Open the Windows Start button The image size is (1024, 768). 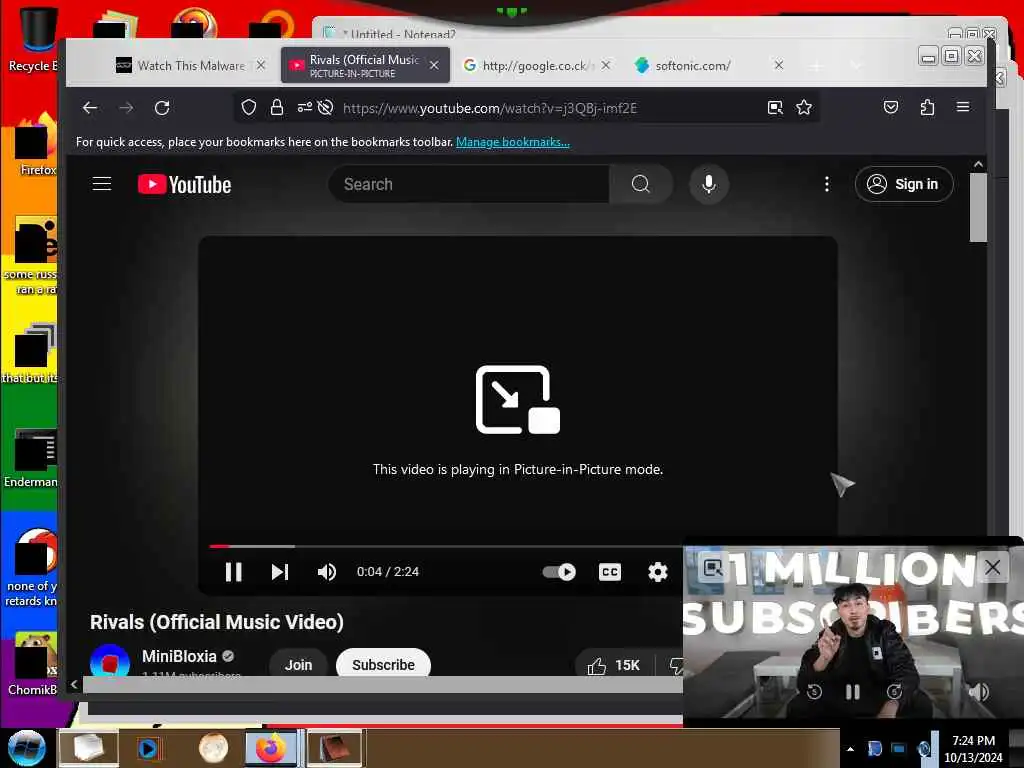26,748
